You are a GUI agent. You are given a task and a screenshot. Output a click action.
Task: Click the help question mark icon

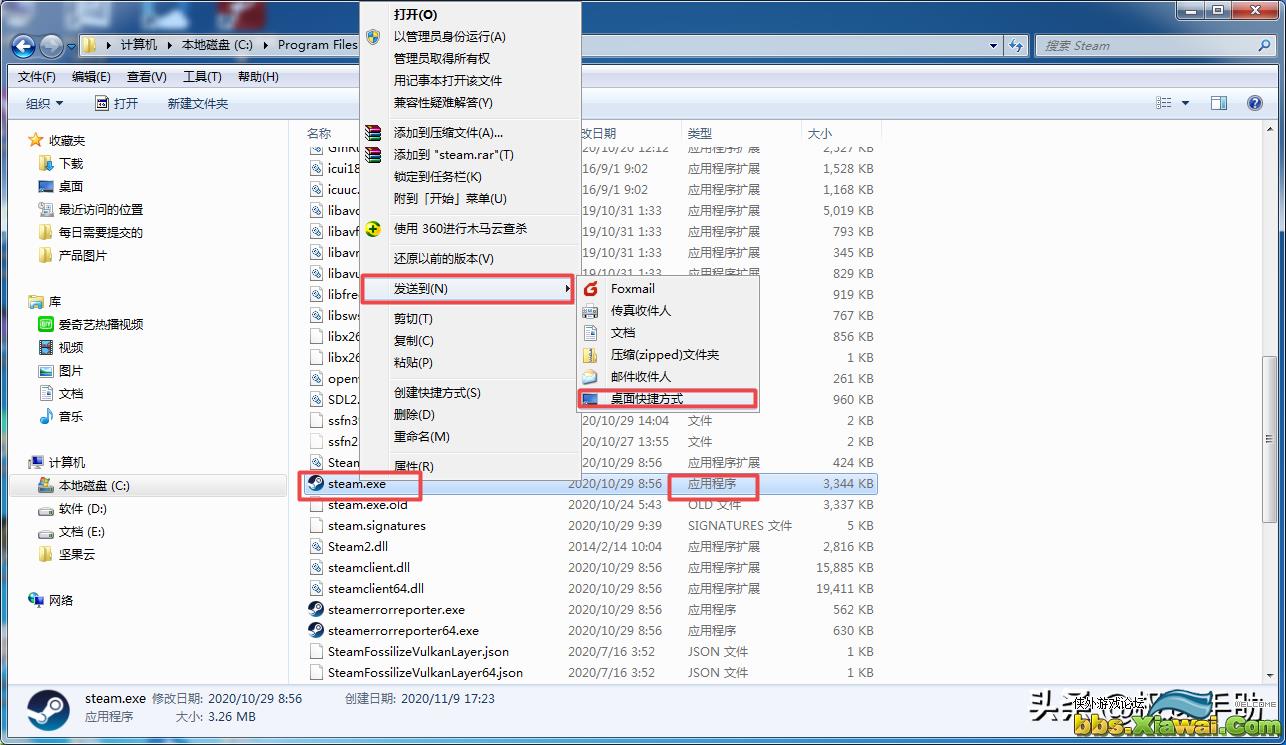click(x=1254, y=103)
